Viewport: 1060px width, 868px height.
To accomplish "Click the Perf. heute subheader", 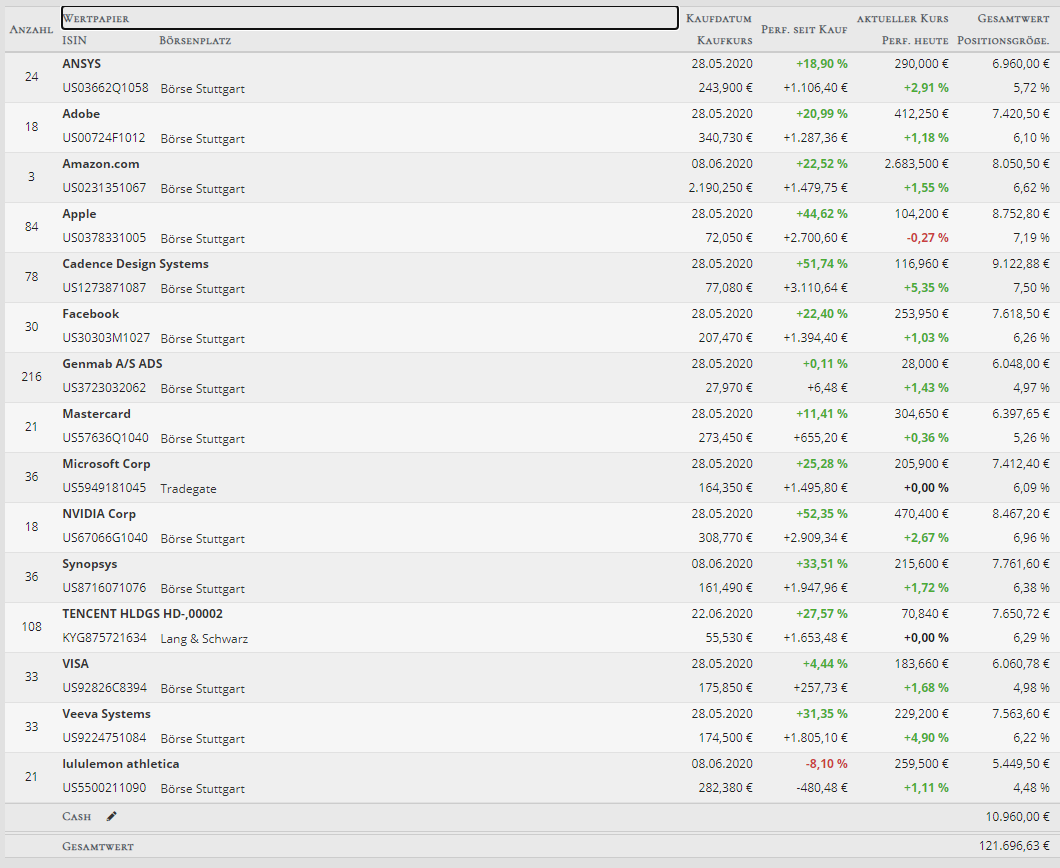I will tap(915, 41).
